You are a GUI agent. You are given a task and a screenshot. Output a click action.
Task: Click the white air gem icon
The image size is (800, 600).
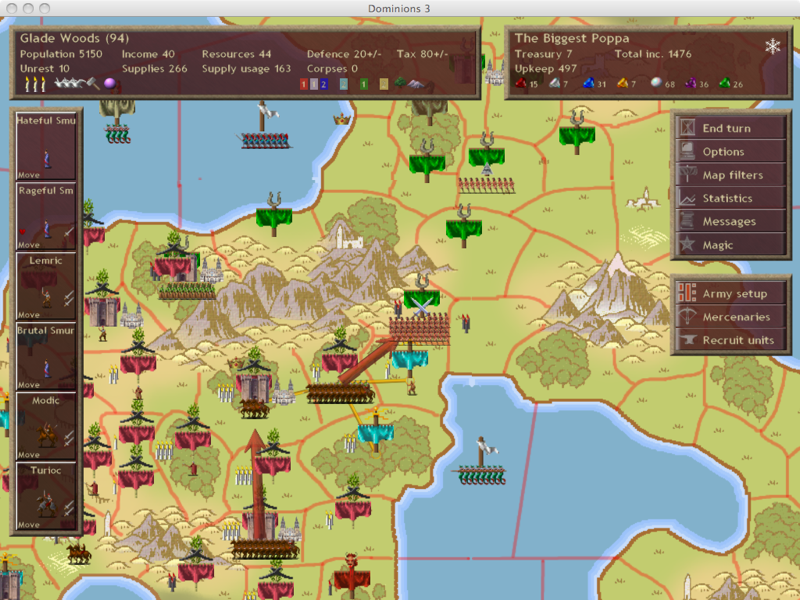(555, 83)
